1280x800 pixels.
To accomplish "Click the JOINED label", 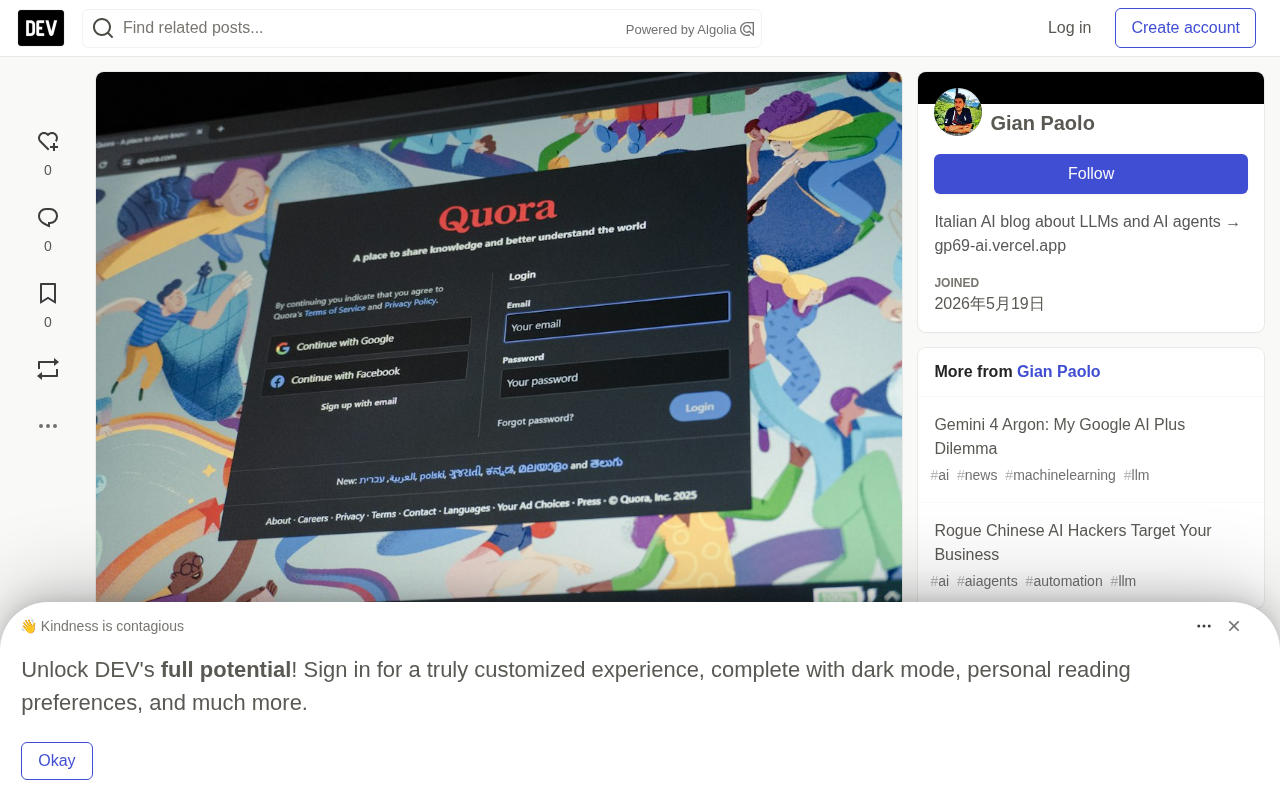I will pos(957,283).
